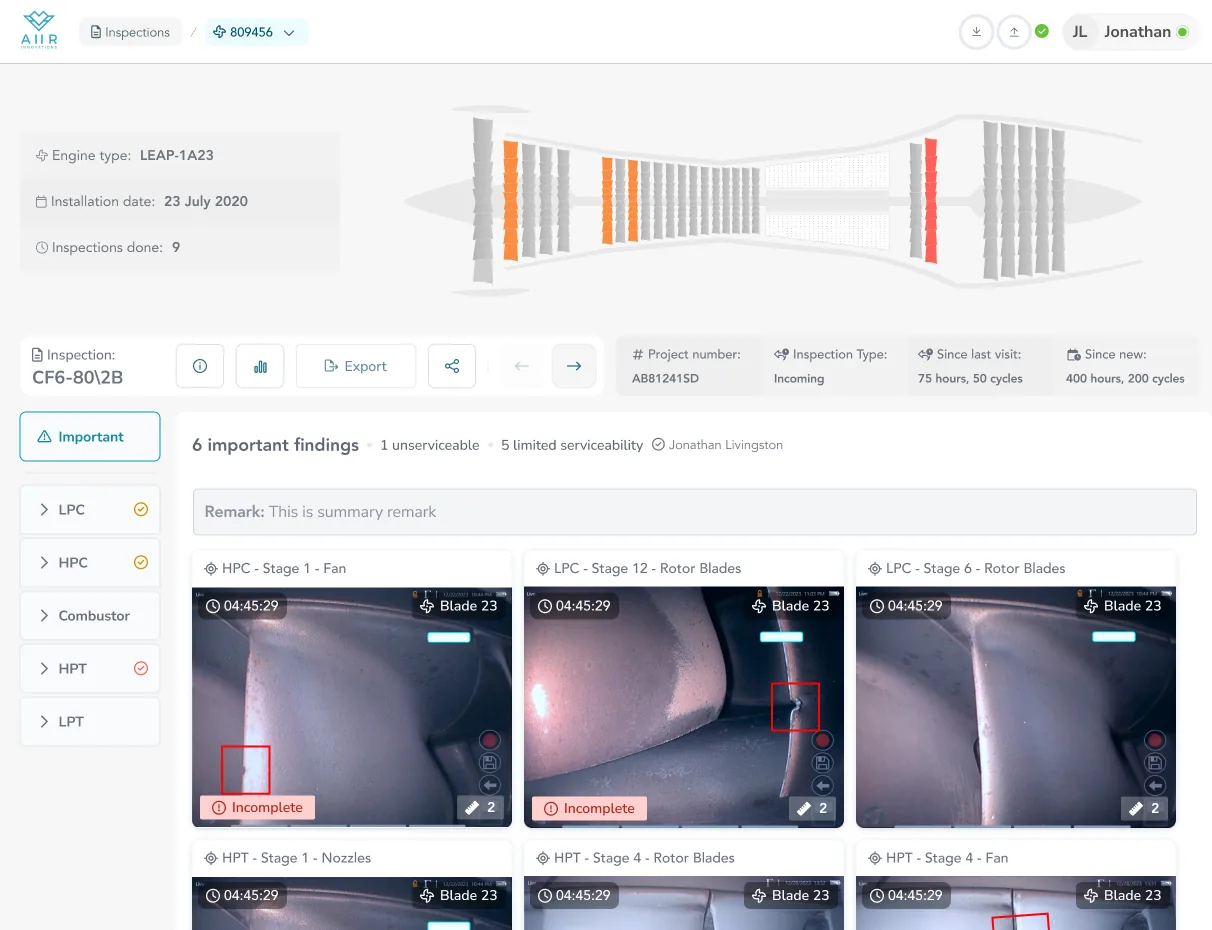Click the share icon button
The height and width of the screenshot is (930, 1212).
pyautogui.click(x=452, y=366)
